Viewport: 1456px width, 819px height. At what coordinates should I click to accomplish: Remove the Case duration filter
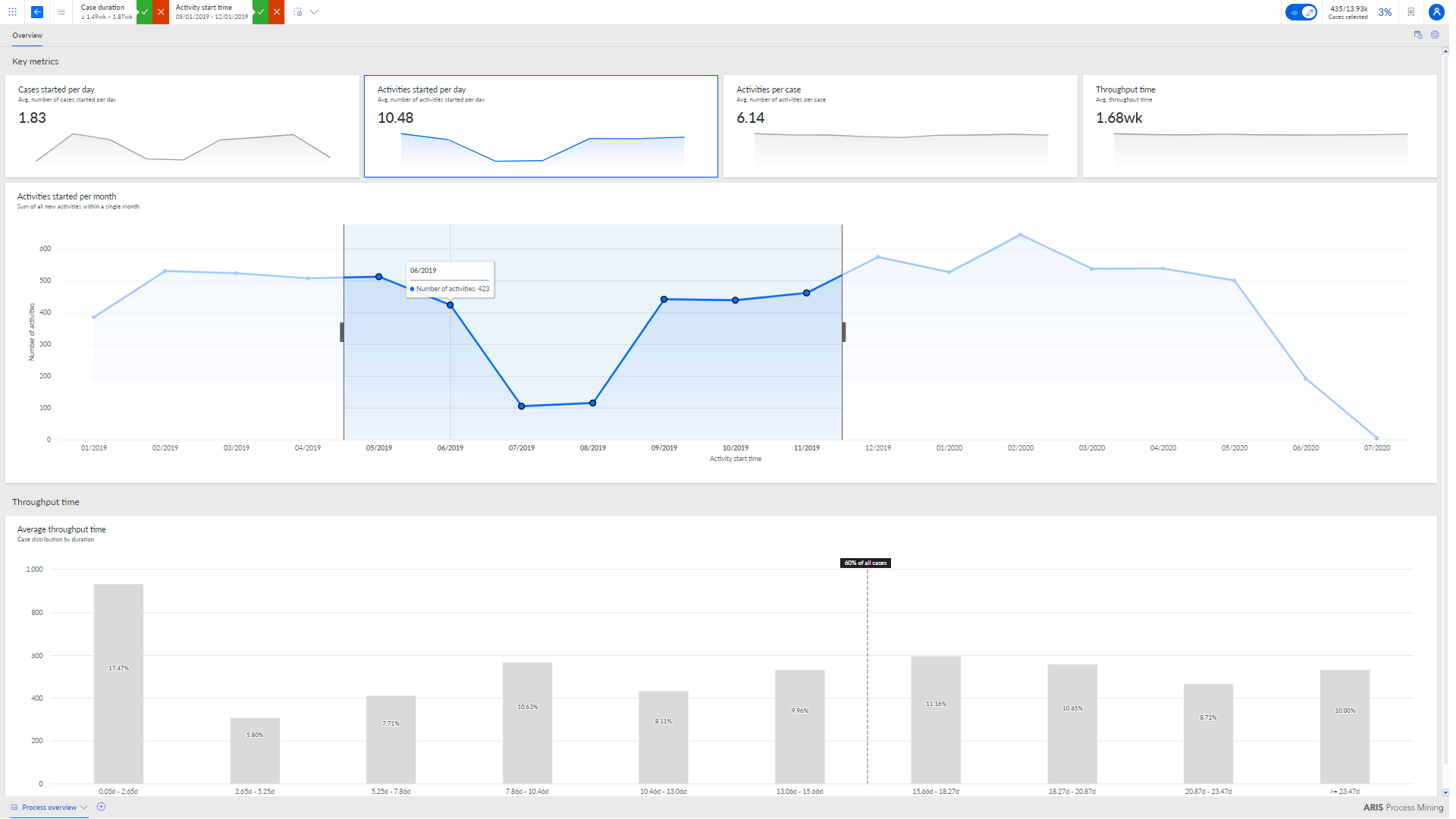(x=161, y=12)
